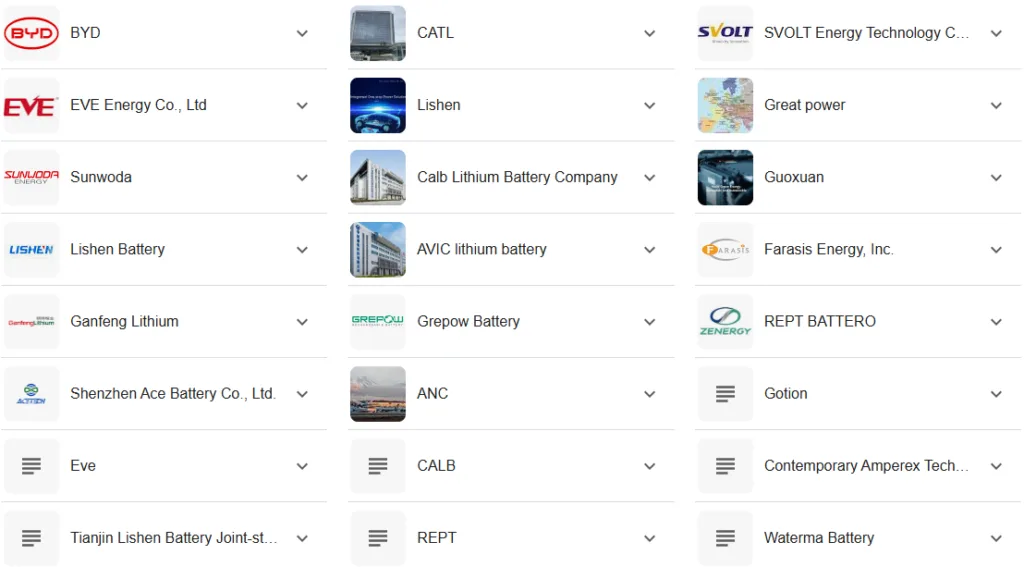1024x567 pixels.
Task: Click the SVOLT logo icon
Action: (725, 33)
